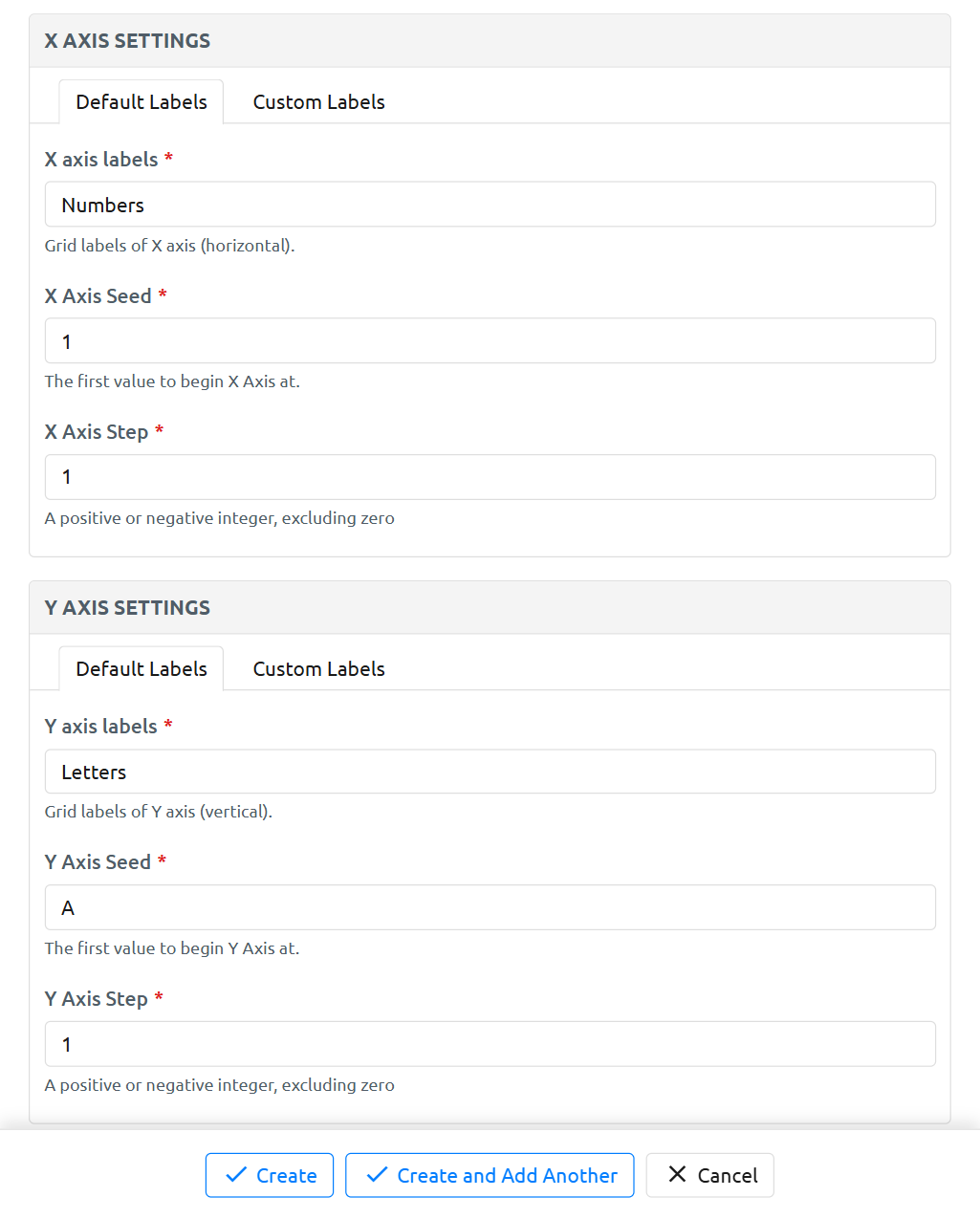Focus the Y Axis Seed field containing A

click(x=490, y=908)
